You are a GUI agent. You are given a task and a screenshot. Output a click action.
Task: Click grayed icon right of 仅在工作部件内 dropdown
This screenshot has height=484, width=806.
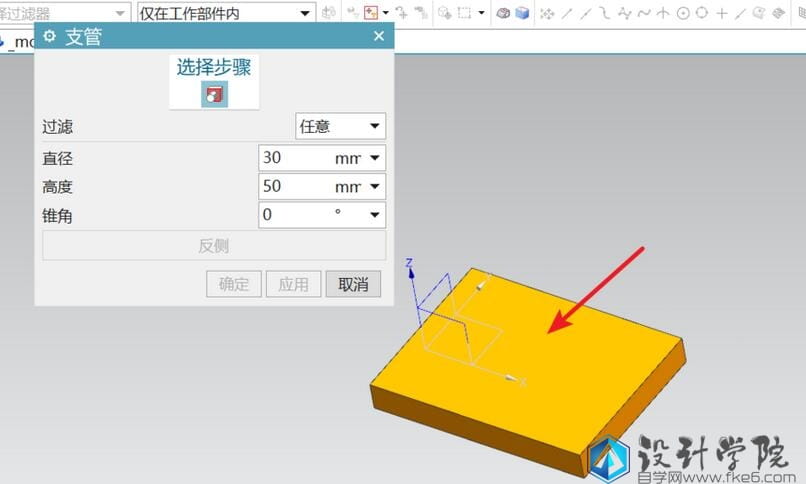click(328, 13)
